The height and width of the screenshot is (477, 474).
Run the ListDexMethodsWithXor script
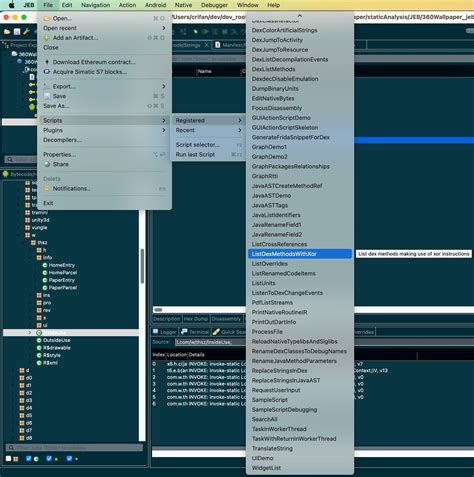click(x=300, y=254)
